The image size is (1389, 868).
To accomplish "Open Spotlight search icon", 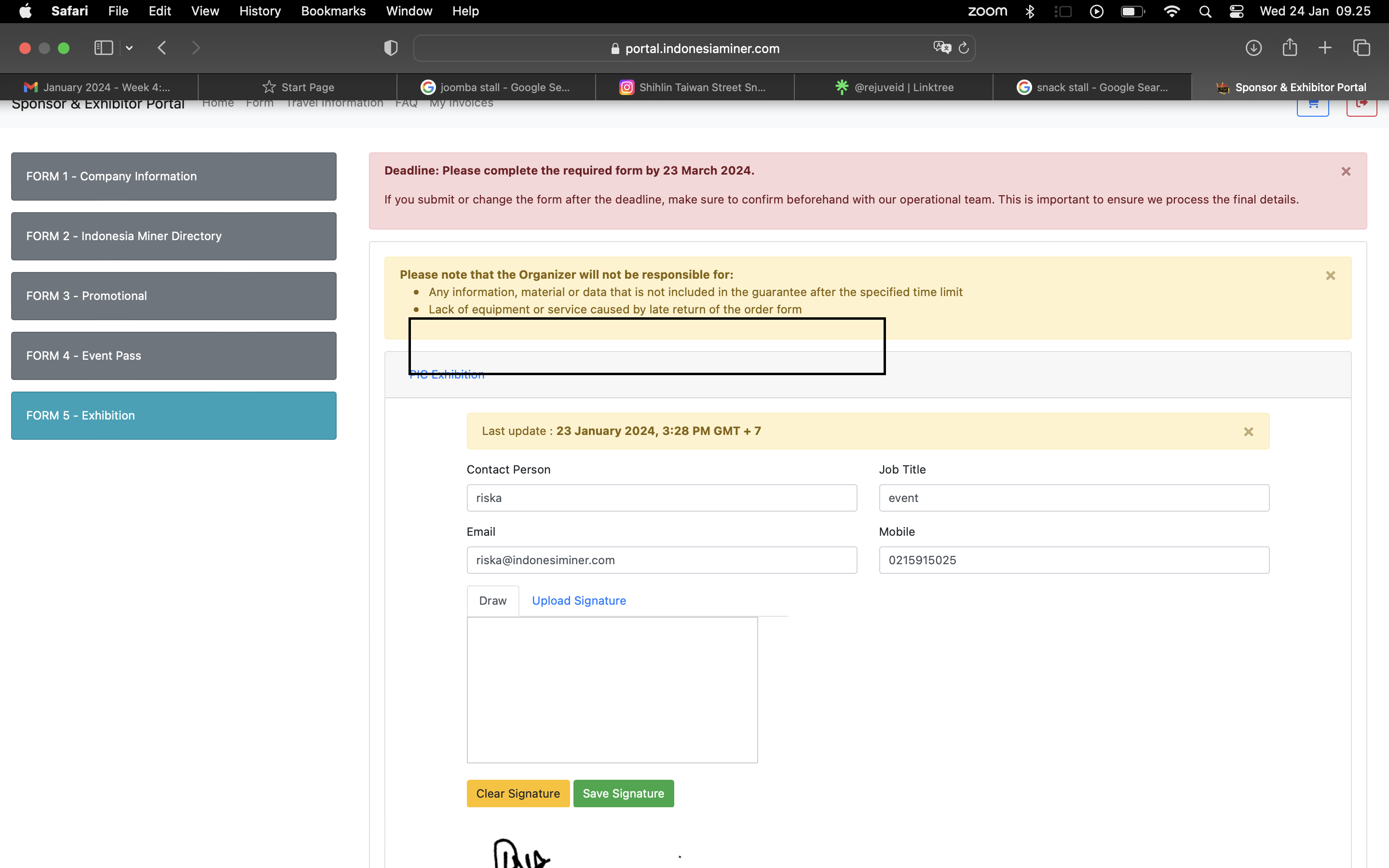I will pos(1205,12).
